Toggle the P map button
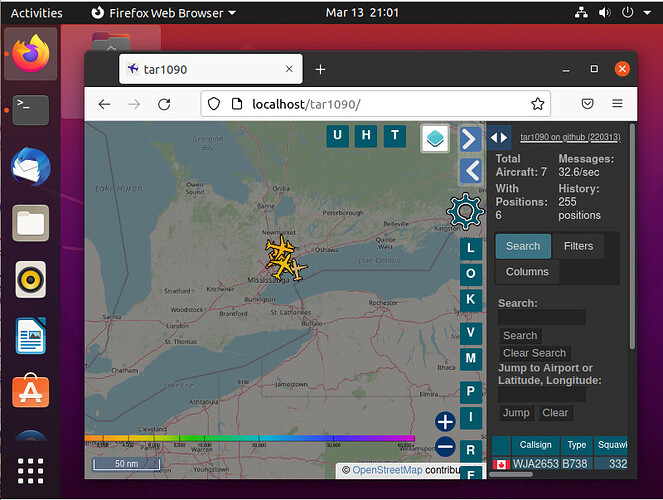Screen dimensions: 663x500 (471, 392)
